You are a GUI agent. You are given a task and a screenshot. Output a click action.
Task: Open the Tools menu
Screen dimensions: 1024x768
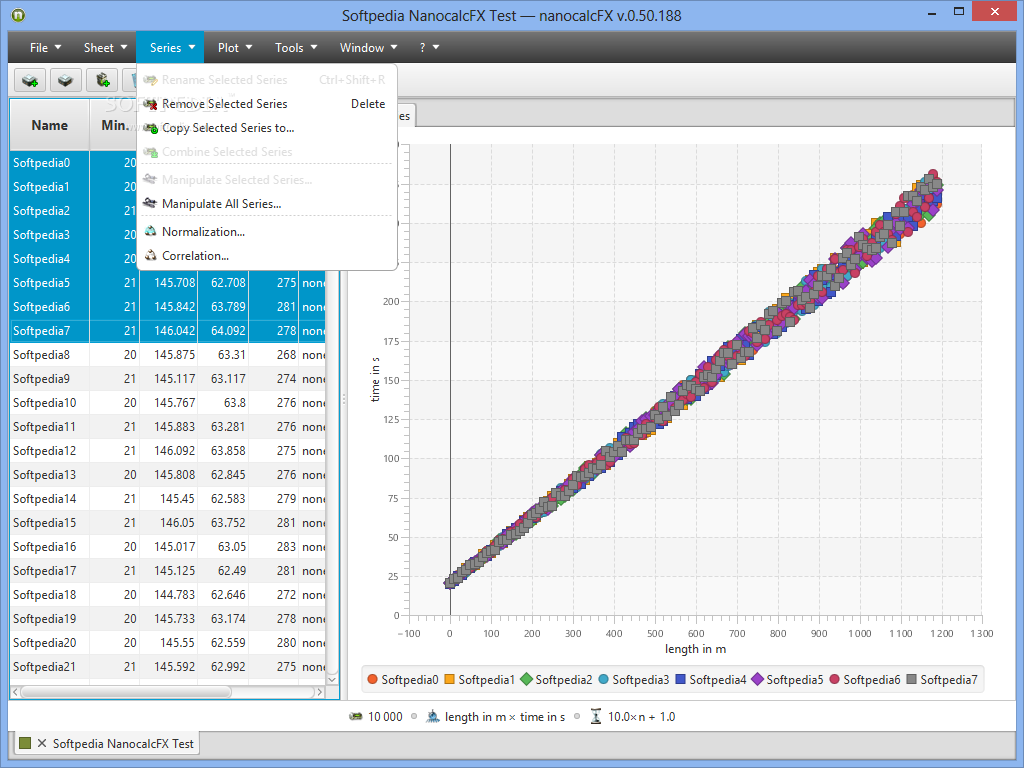295,48
